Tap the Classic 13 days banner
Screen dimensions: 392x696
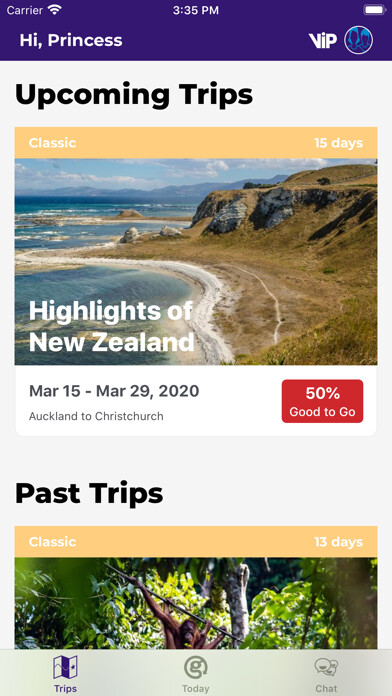click(x=196, y=542)
